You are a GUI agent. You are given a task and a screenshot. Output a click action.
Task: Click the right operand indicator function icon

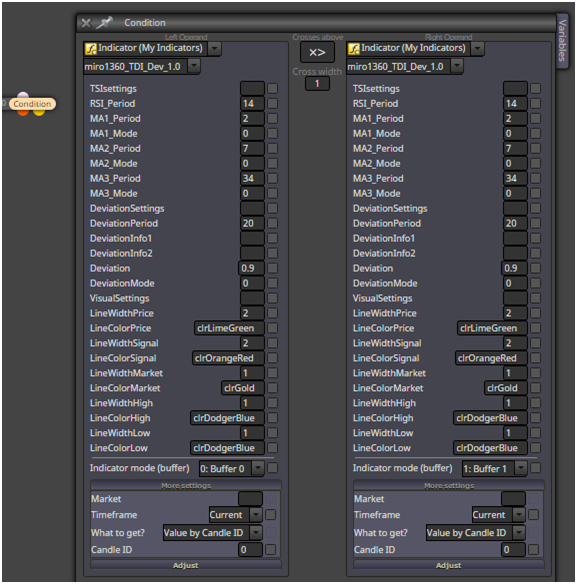coord(354,48)
